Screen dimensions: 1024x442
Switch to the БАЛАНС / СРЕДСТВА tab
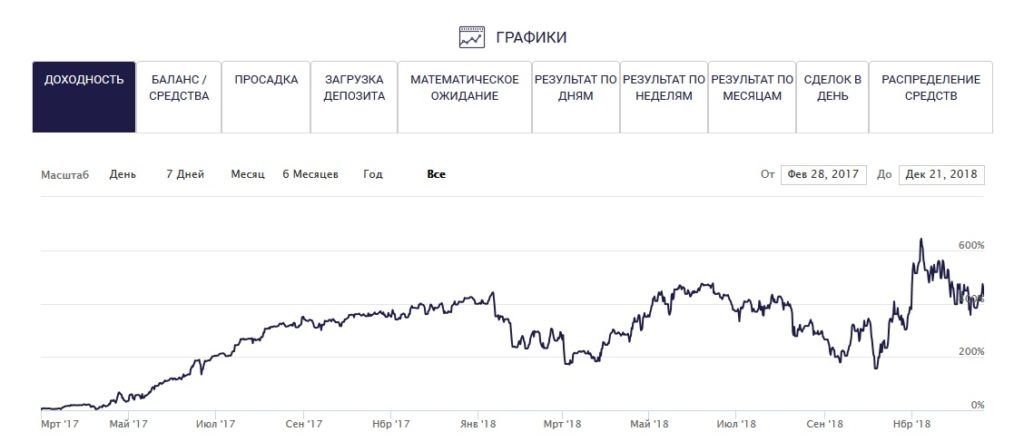[179, 97]
